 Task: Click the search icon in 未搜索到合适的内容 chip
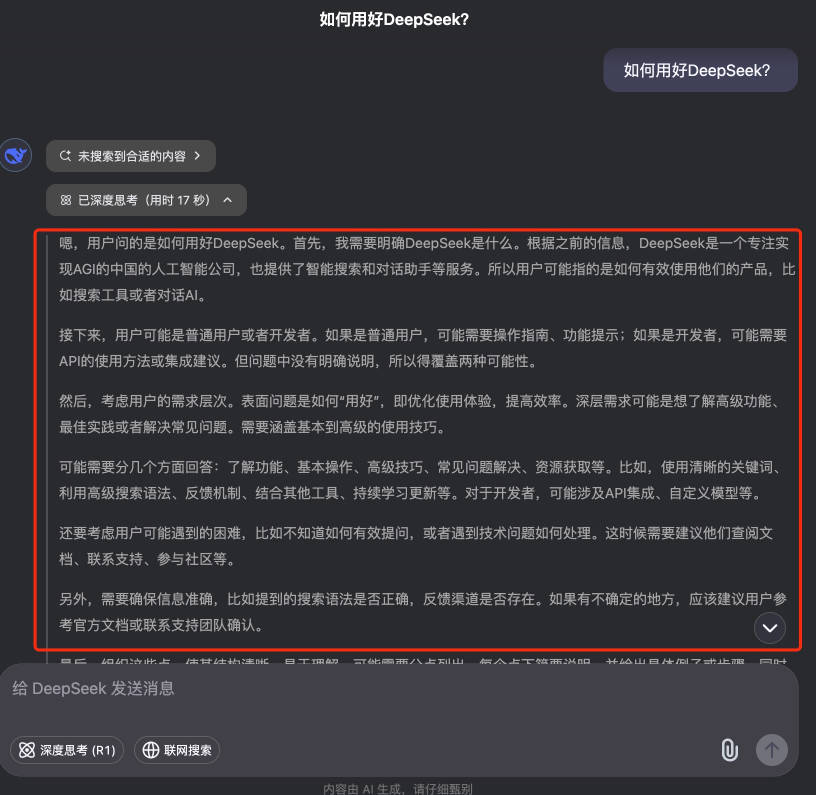pos(65,156)
